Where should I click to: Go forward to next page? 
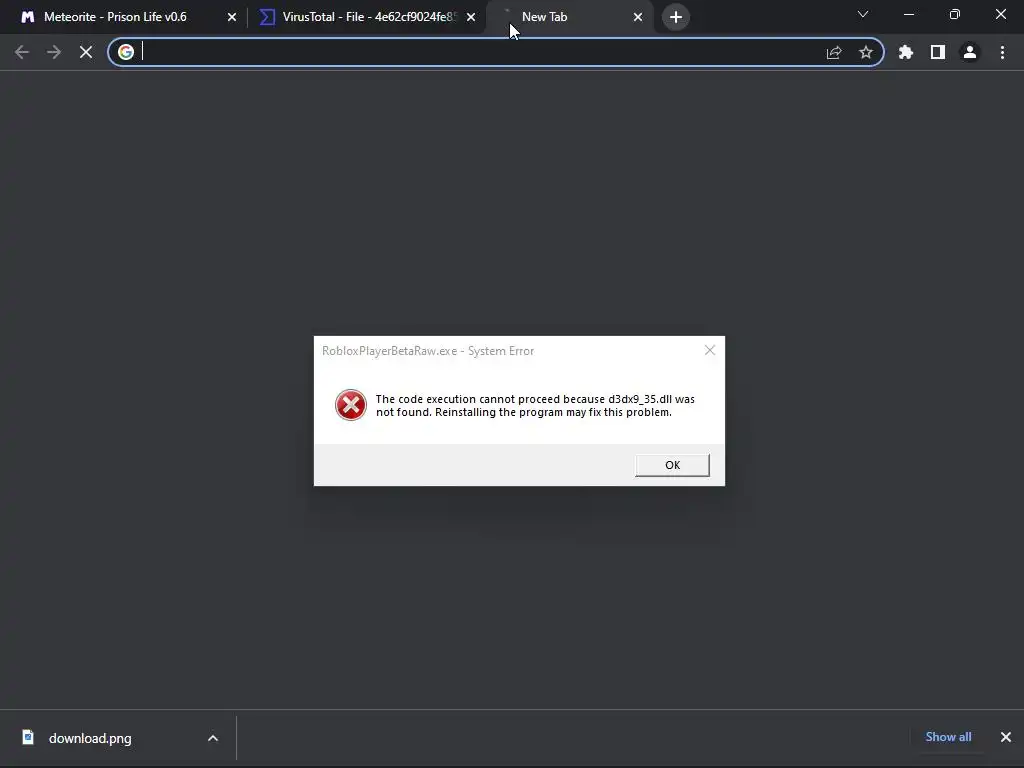(54, 52)
